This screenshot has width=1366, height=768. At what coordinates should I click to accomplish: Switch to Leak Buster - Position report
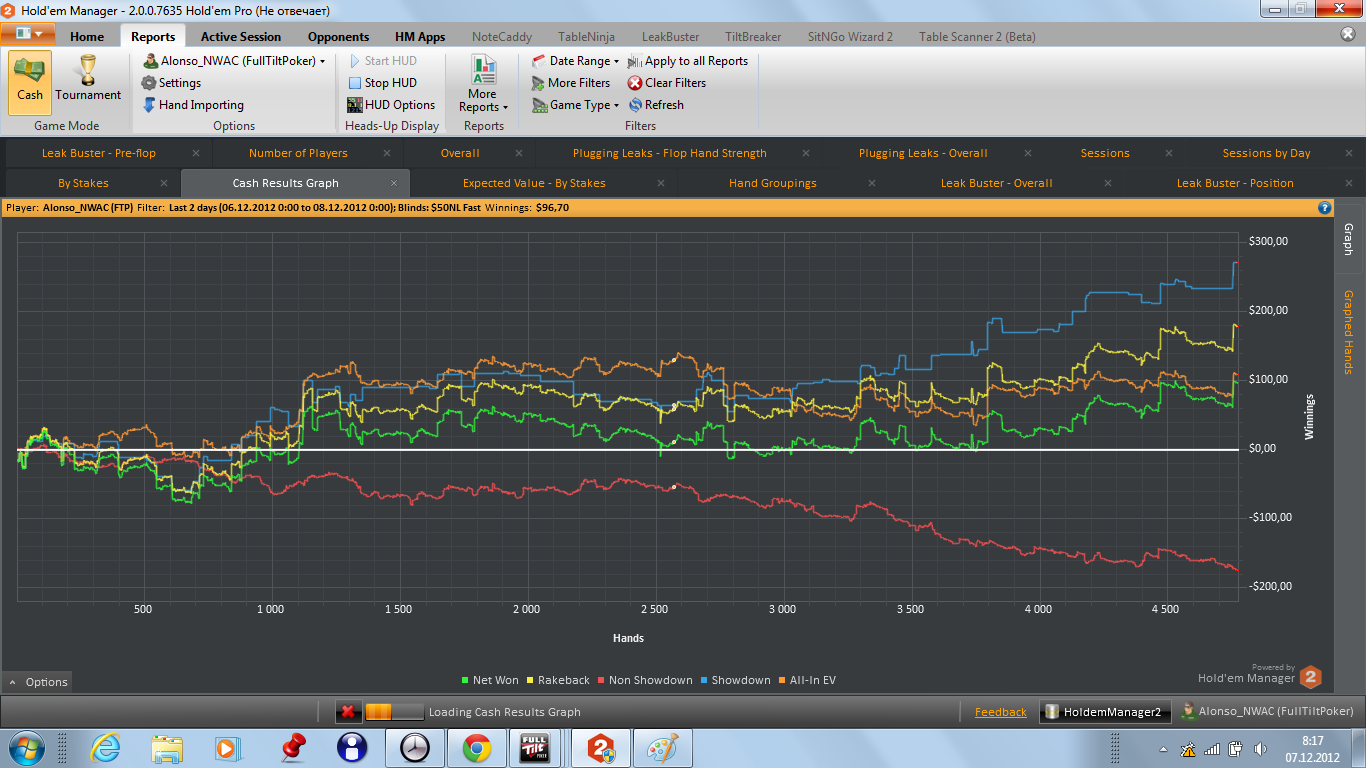point(1235,183)
